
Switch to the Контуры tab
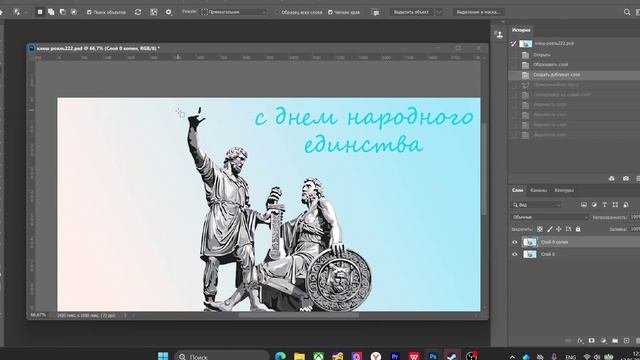(x=564, y=190)
